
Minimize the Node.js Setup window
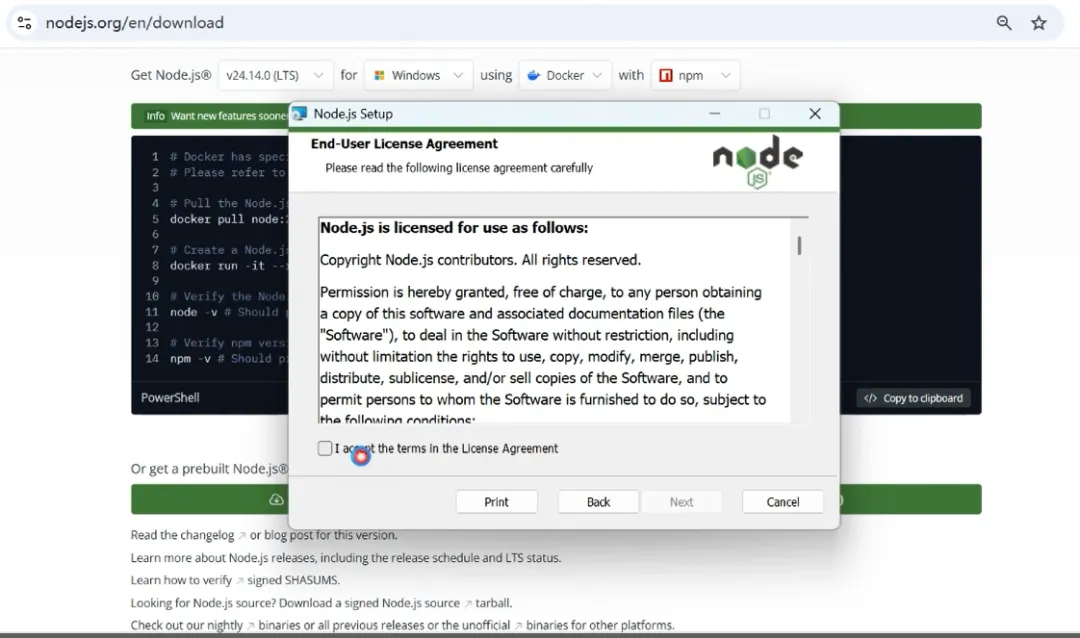714,114
